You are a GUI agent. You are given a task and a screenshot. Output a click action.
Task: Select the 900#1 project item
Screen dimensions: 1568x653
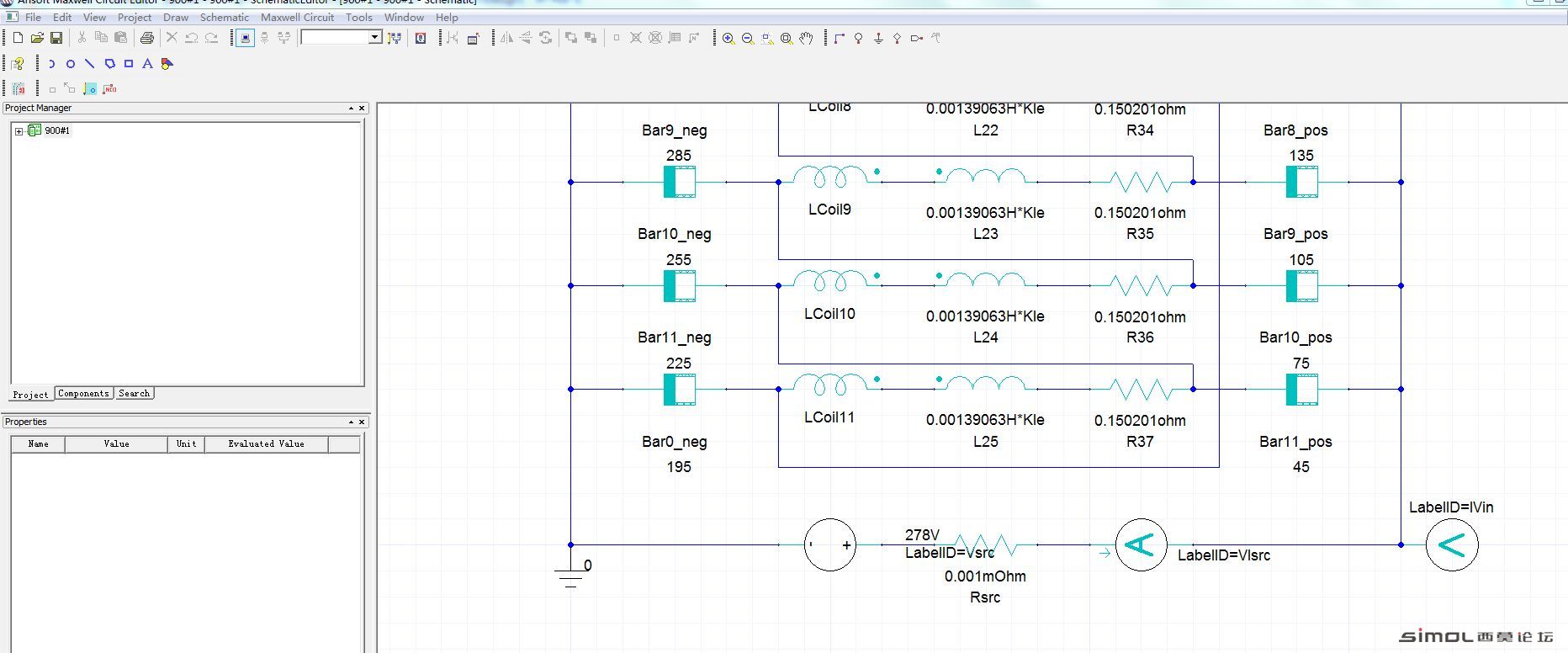click(x=57, y=130)
